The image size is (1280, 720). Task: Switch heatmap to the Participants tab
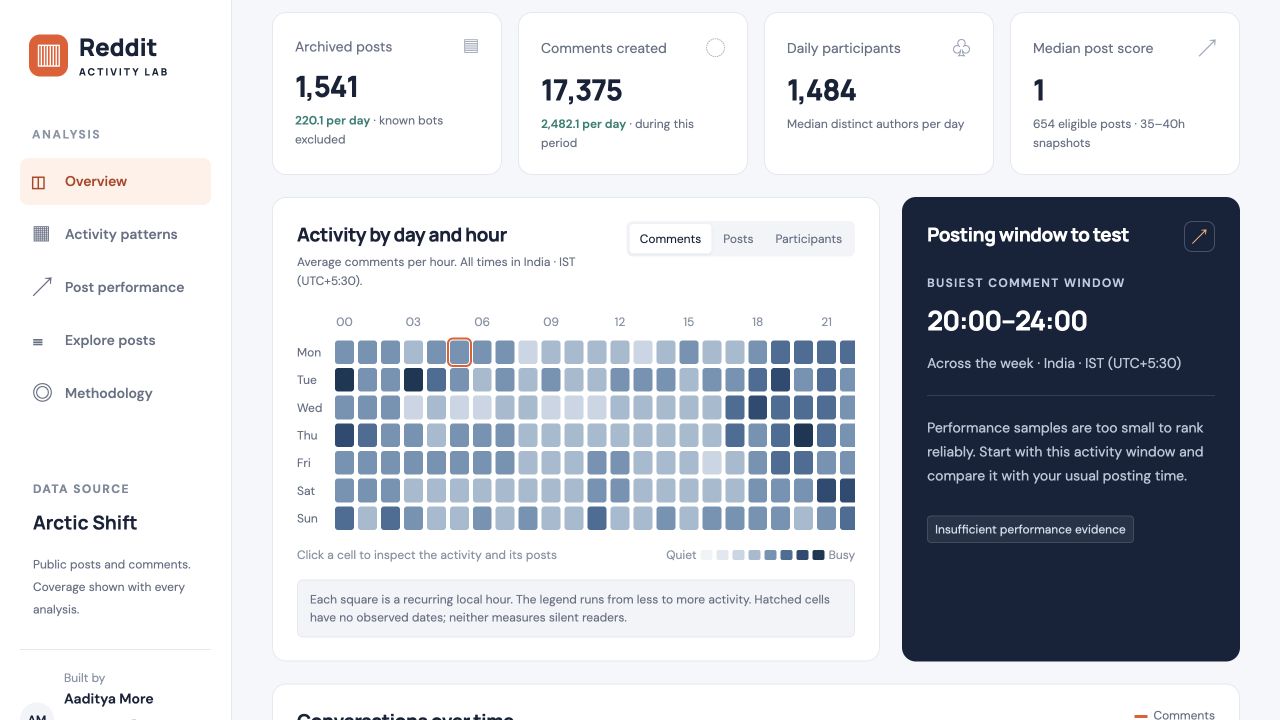808,239
